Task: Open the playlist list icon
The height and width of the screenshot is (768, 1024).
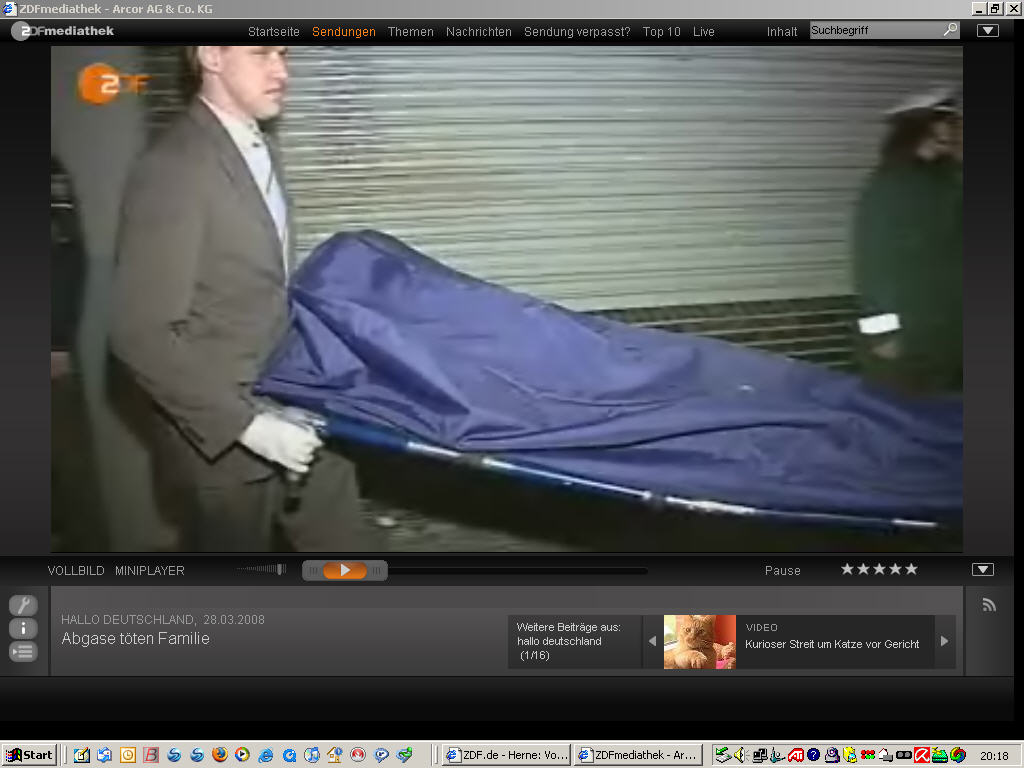Action: click(x=23, y=652)
